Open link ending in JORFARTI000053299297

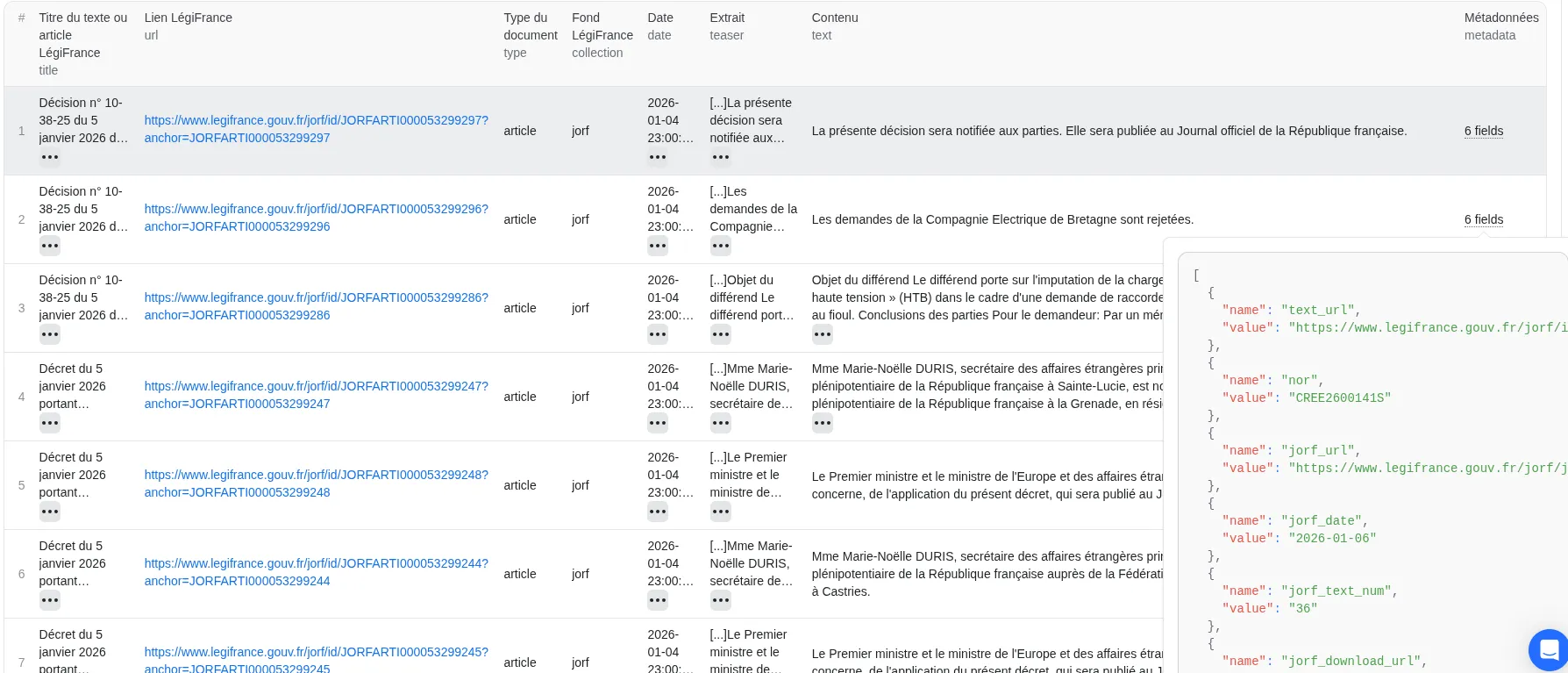(317, 129)
